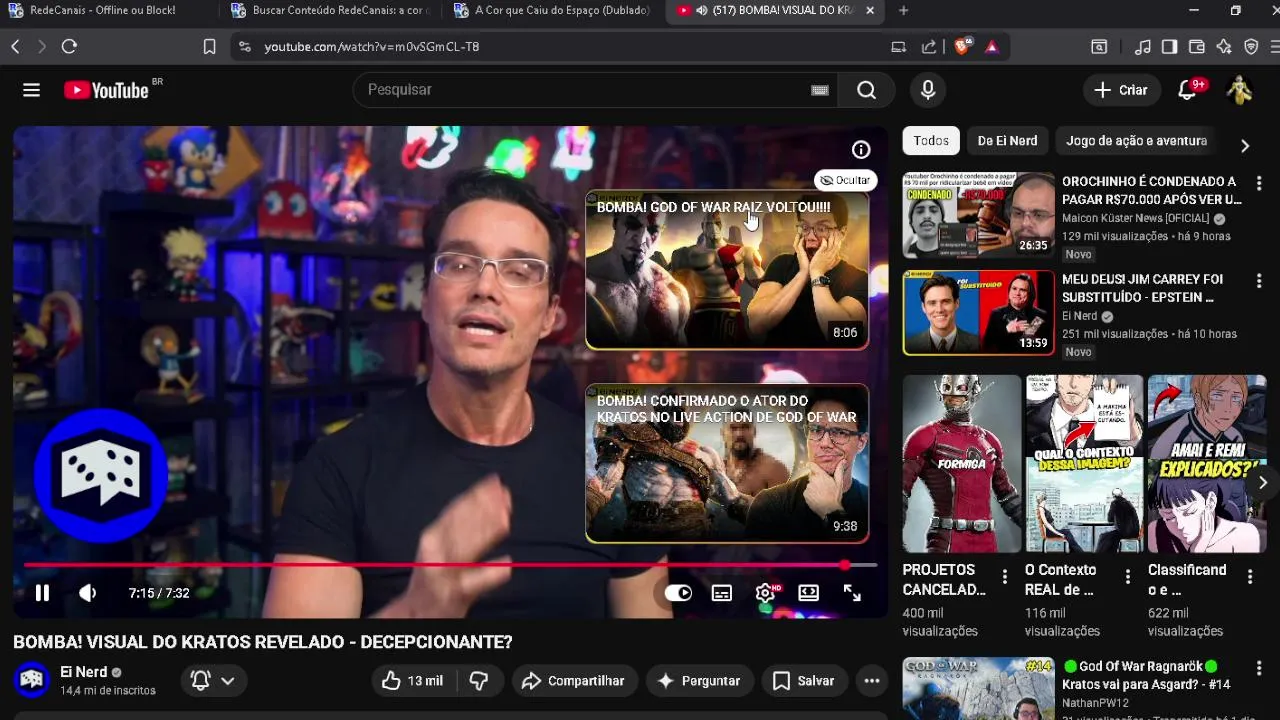
Task: Open the Brave Shields lion icon
Action: pyautogui.click(x=962, y=46)
